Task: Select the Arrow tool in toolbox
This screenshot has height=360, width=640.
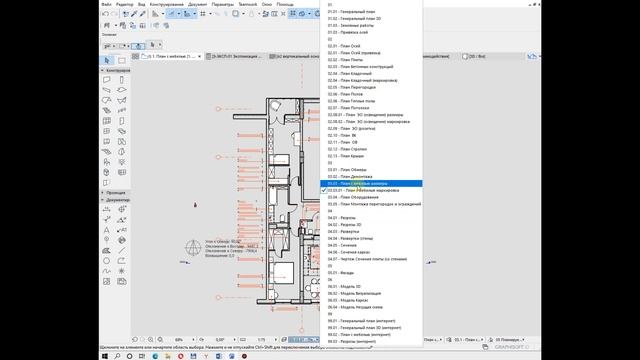Action: (x=107, y=60)
